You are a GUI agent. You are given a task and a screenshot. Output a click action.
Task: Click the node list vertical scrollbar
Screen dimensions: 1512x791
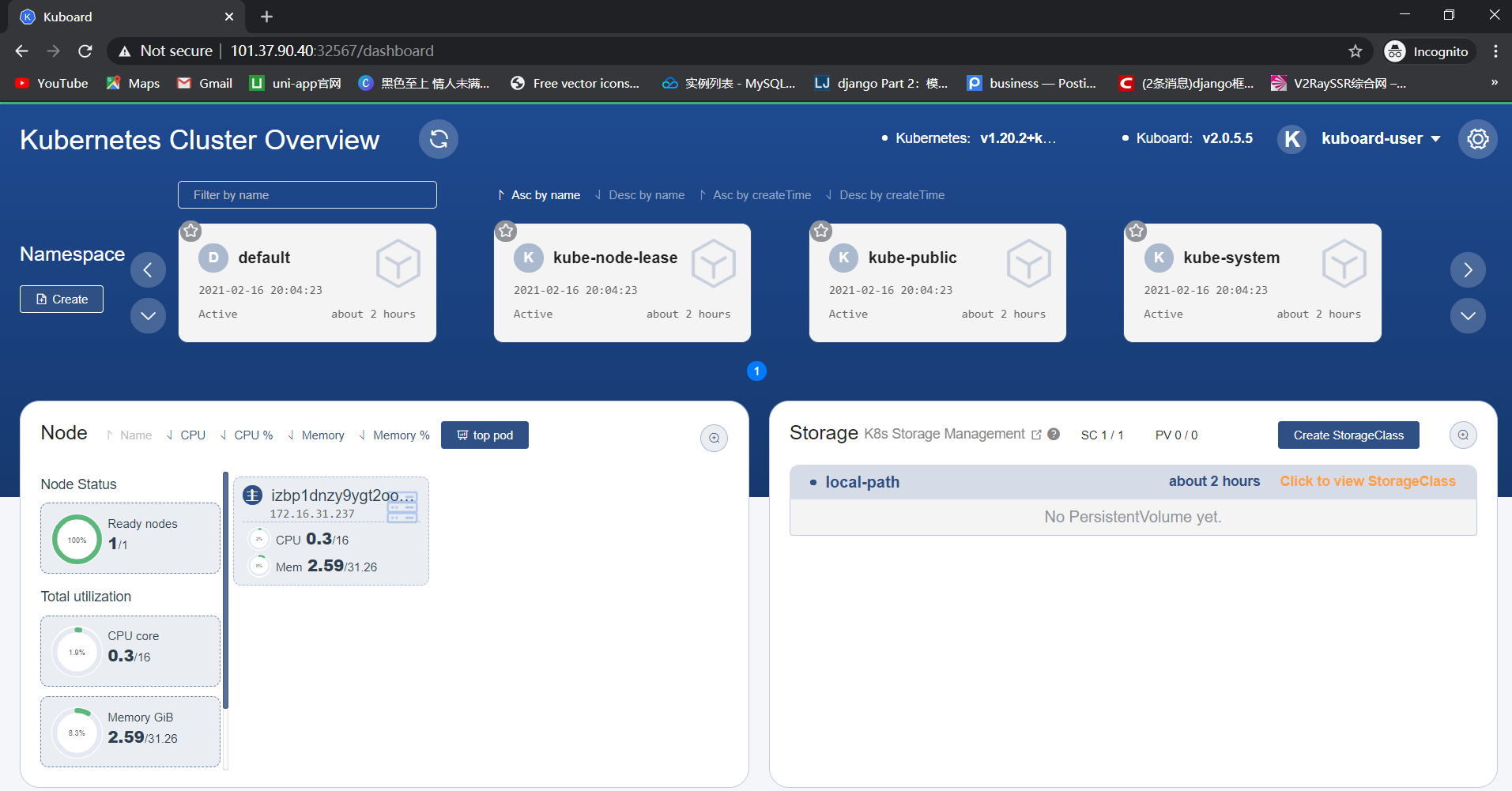pos(226,590)
